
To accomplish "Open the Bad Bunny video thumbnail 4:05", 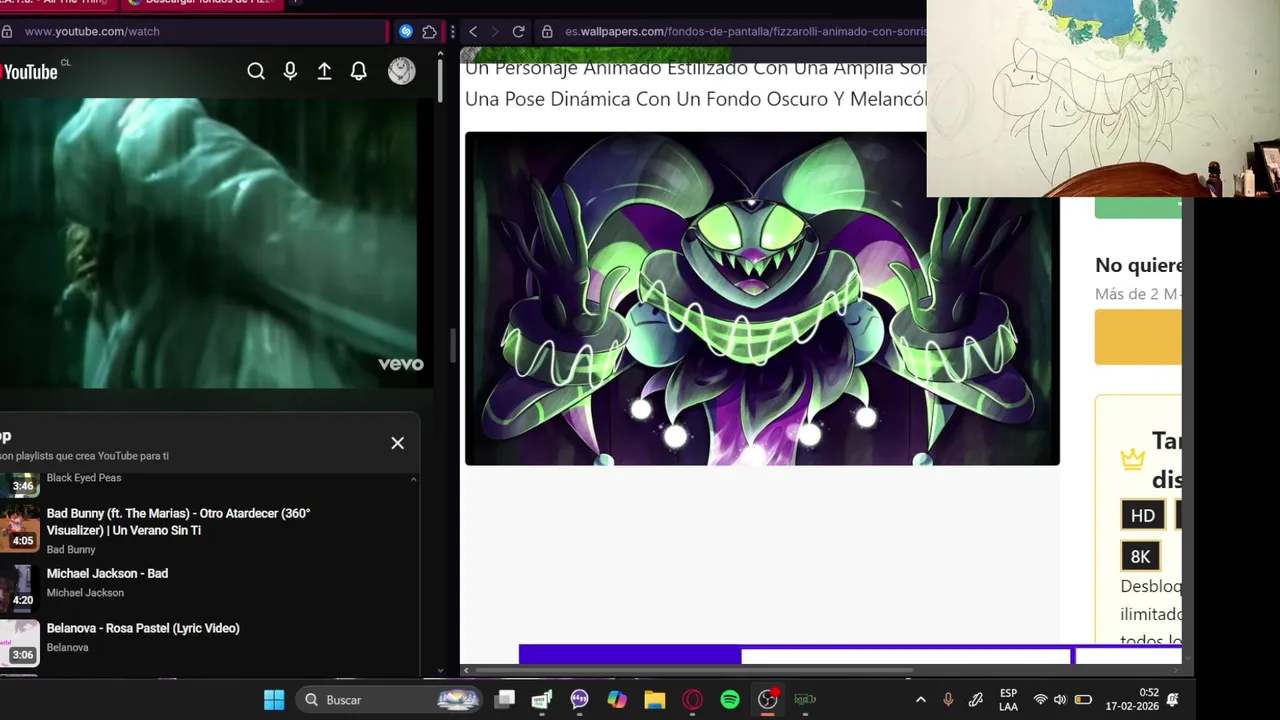I will point(20,527).
